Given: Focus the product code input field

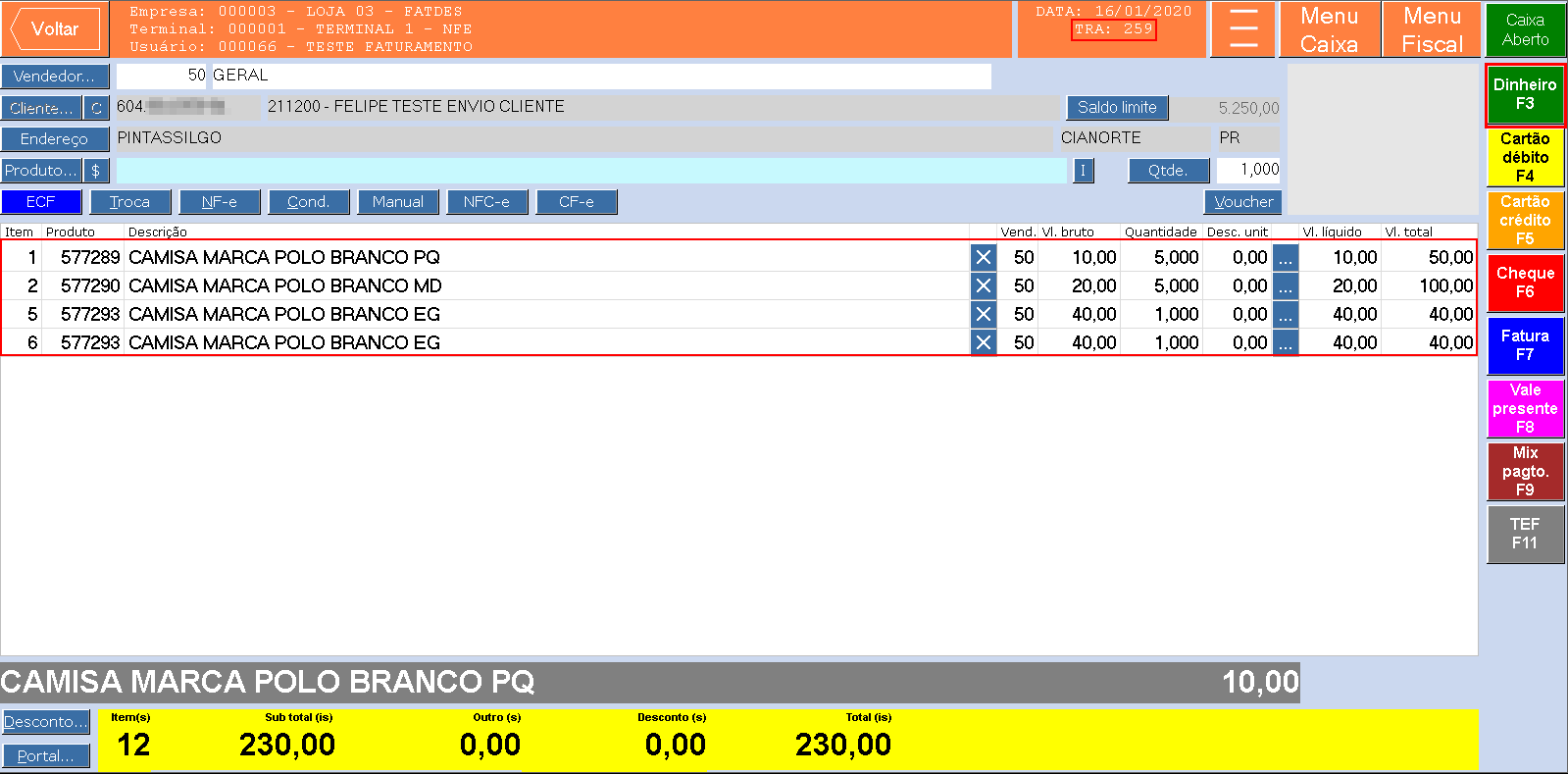Looking at the screenshot, I should click(591, 171).
